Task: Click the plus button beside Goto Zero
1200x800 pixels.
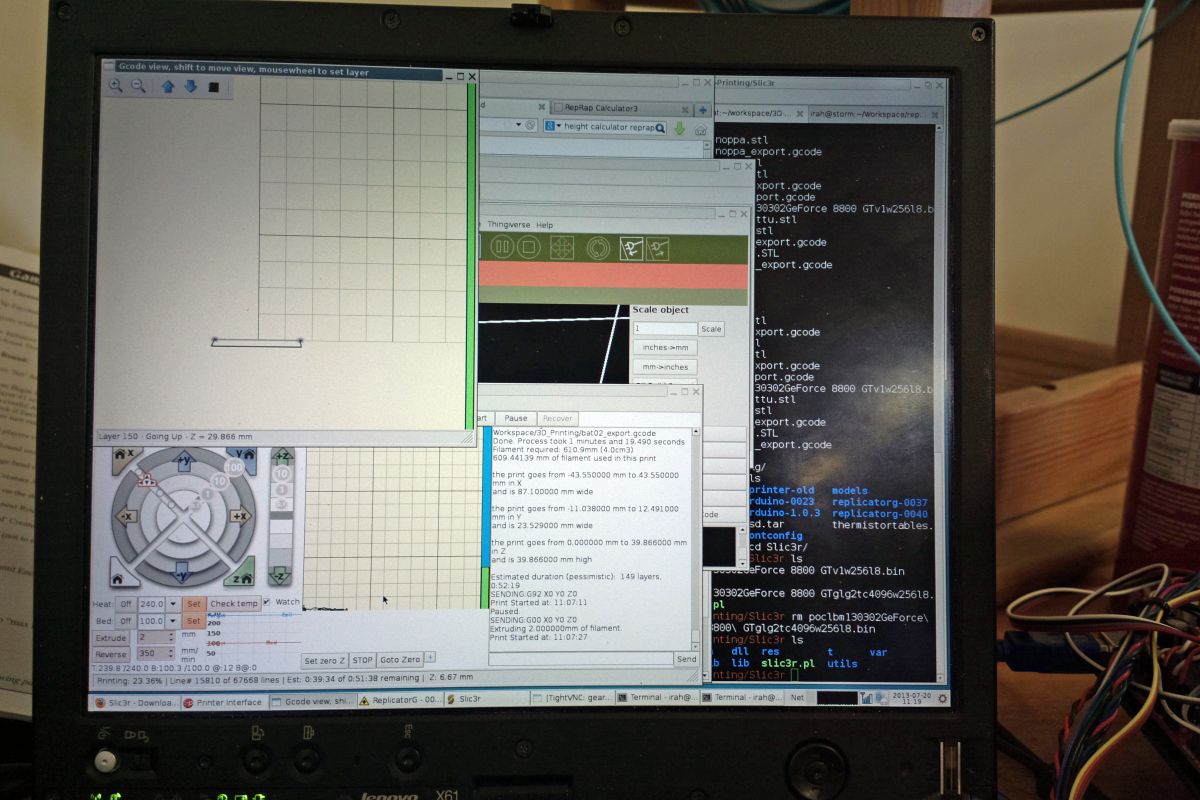Action: 430,658
